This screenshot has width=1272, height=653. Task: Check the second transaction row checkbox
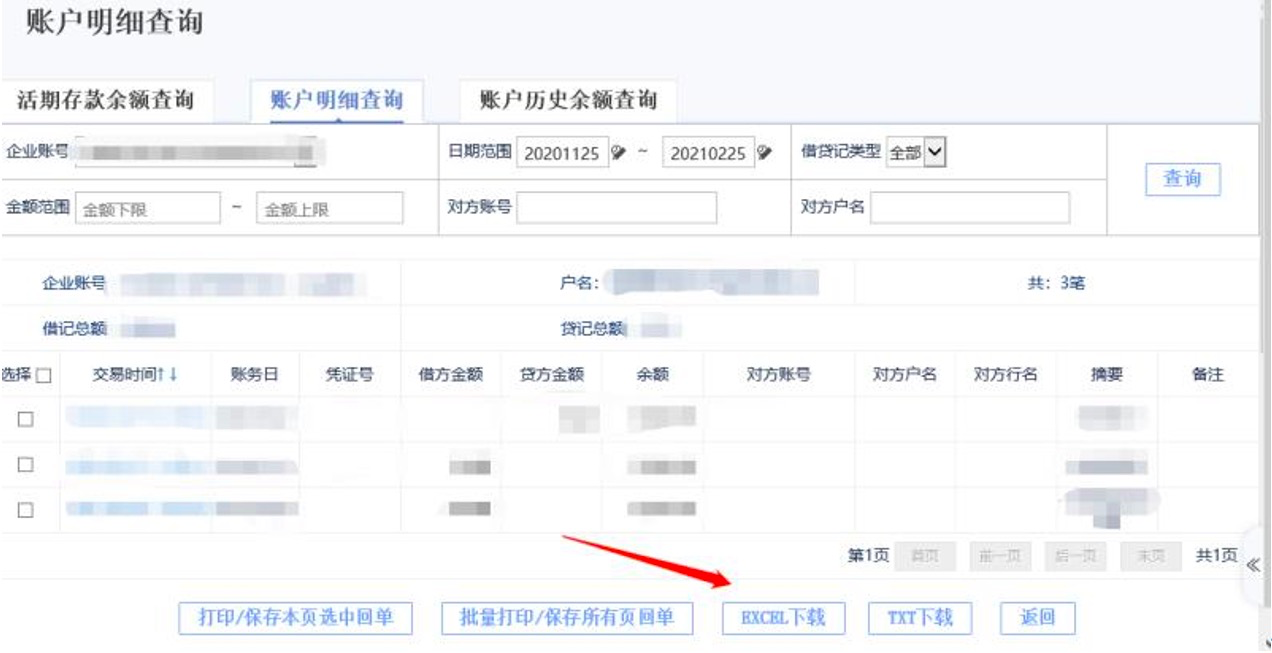(x=26, y=465)
